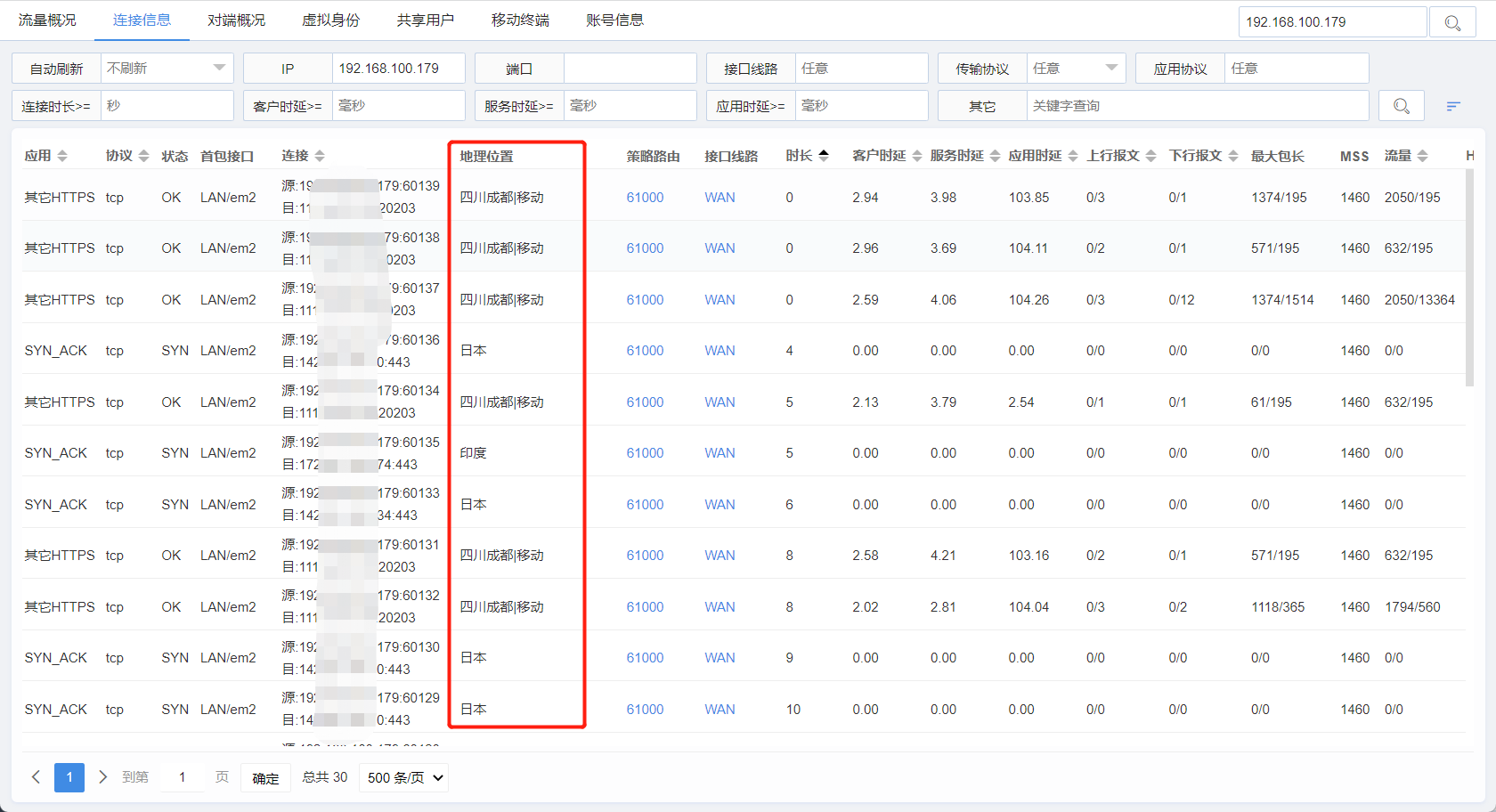
Task: Click the 103.85 app latency cell
Action: coord(1028,198)
